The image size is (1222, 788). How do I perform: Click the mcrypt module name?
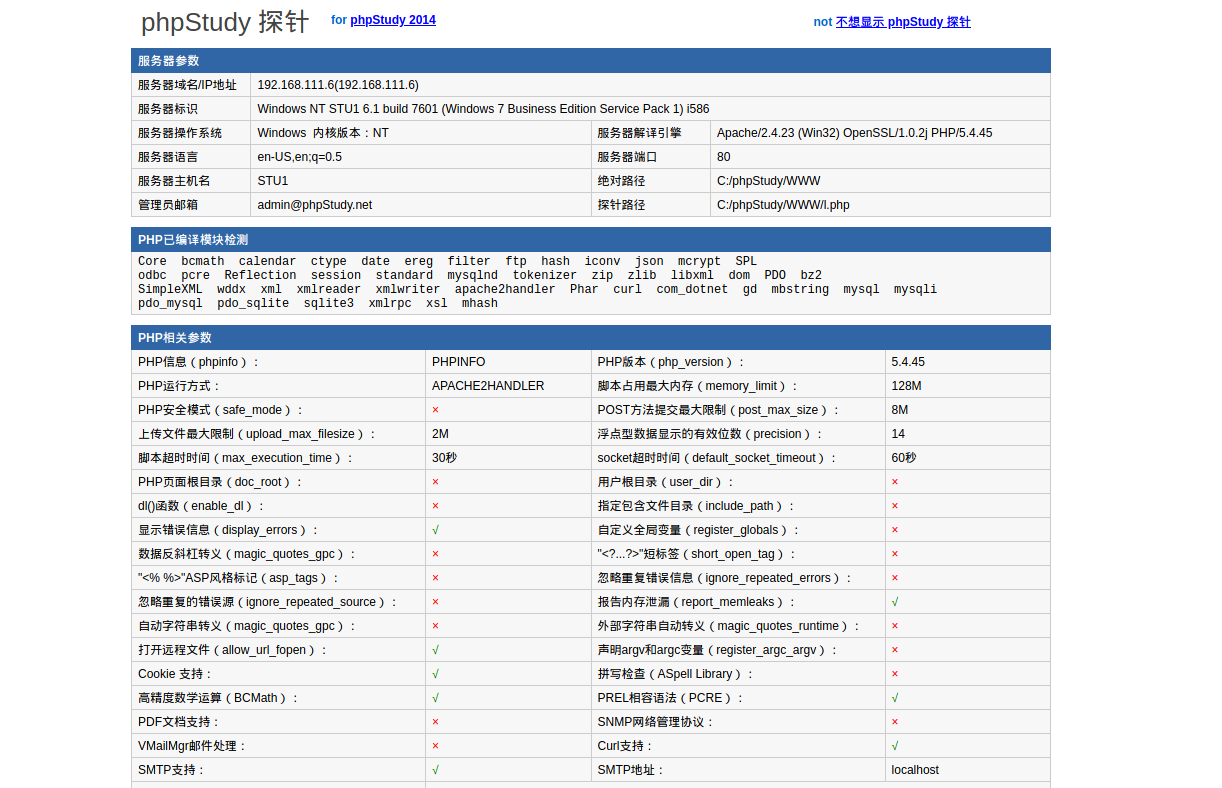point(699,262)
